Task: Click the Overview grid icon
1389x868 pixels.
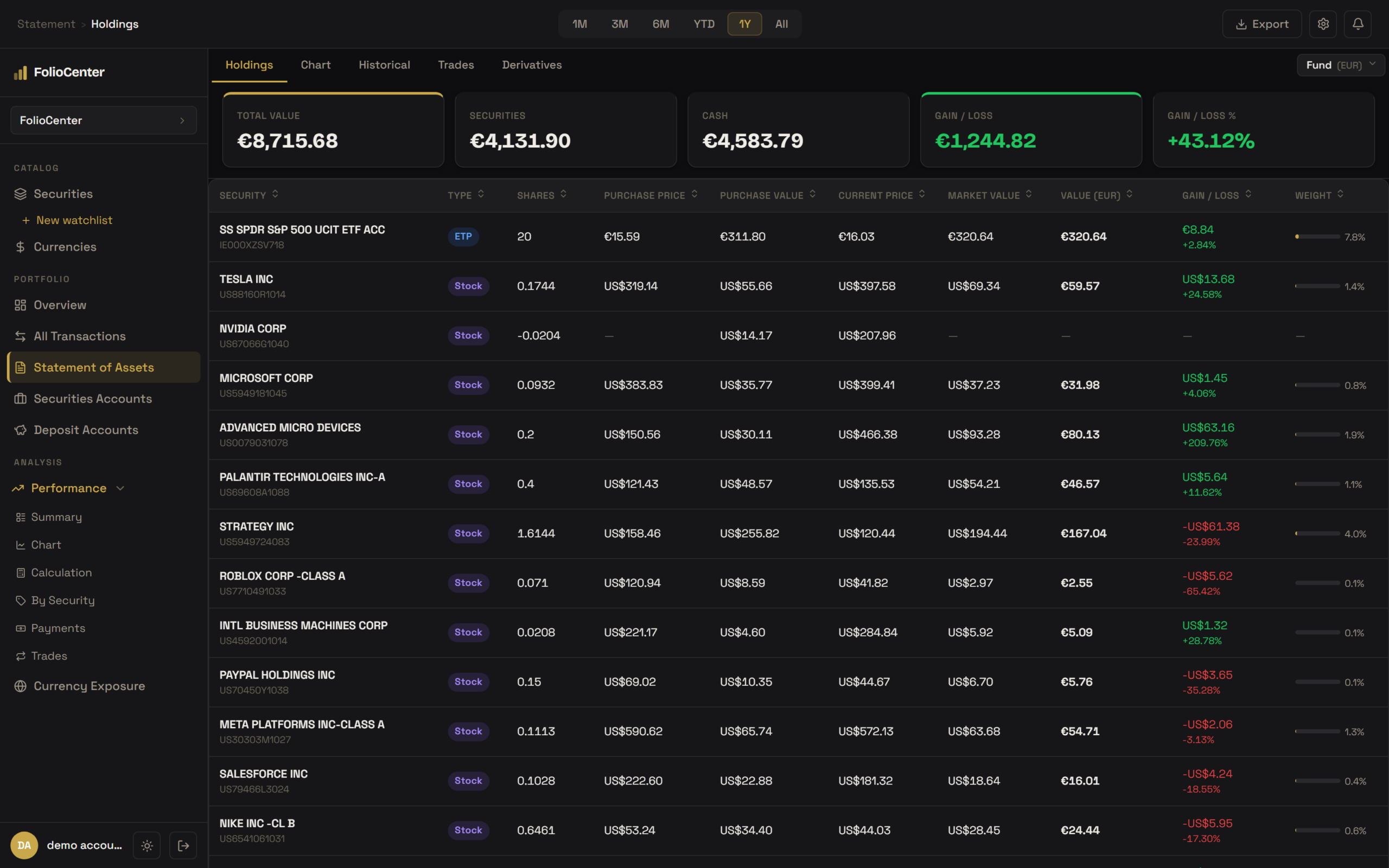Action: click(x=21, y=305)
